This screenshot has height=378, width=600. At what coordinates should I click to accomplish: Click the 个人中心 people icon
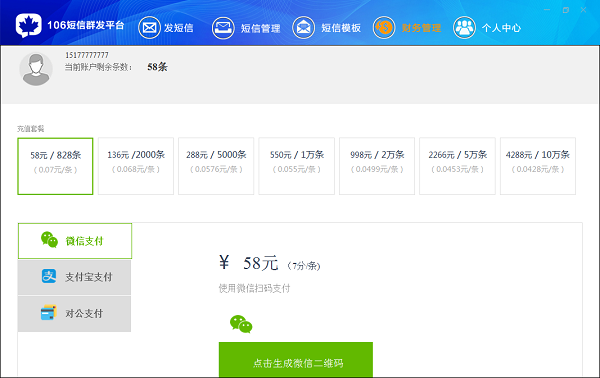click(x=464, y=28)
